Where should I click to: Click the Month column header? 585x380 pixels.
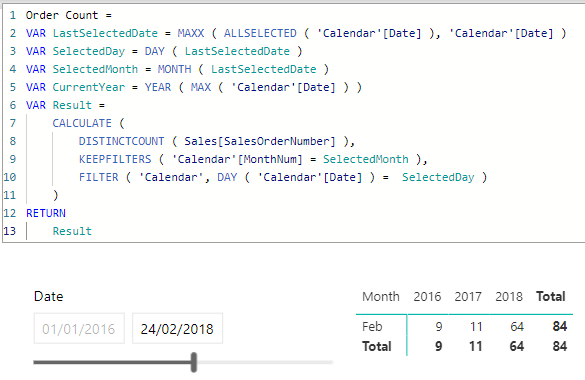(x=381, y=296)
